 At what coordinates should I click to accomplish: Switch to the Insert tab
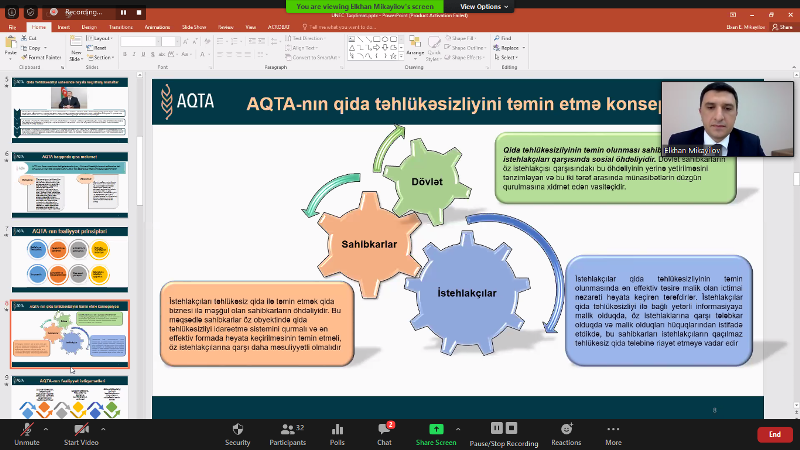point(64,27)
